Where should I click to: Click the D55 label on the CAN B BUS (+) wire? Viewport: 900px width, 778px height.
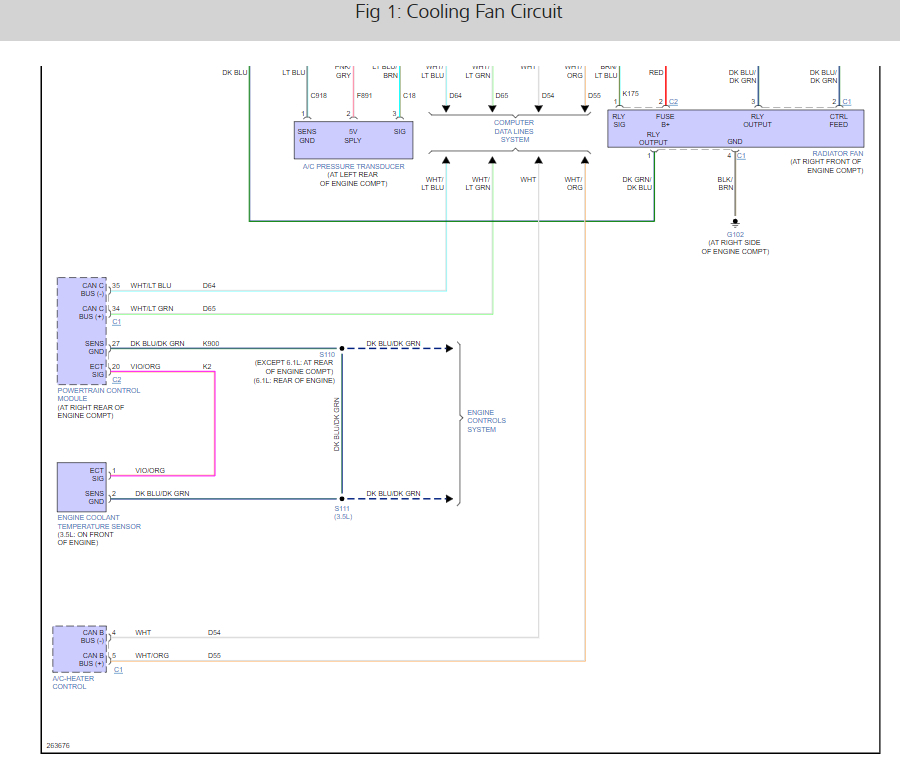coord(214,656)
